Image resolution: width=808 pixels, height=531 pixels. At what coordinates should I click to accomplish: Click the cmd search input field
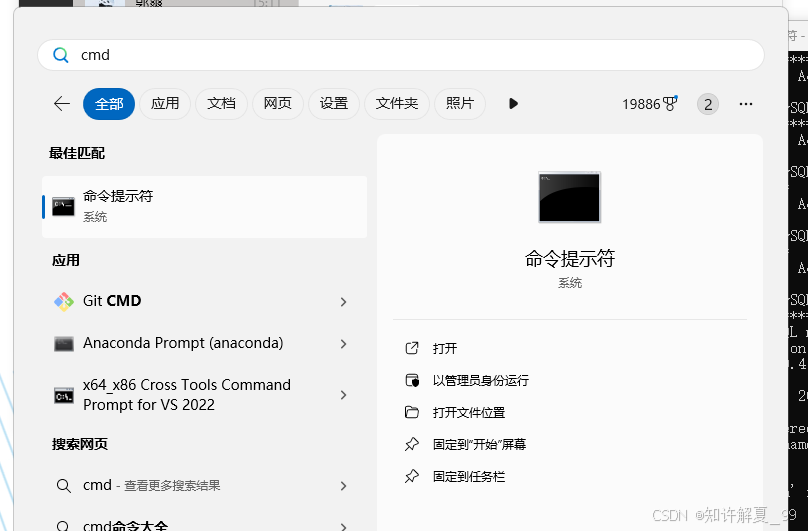(x=400, y=55)
